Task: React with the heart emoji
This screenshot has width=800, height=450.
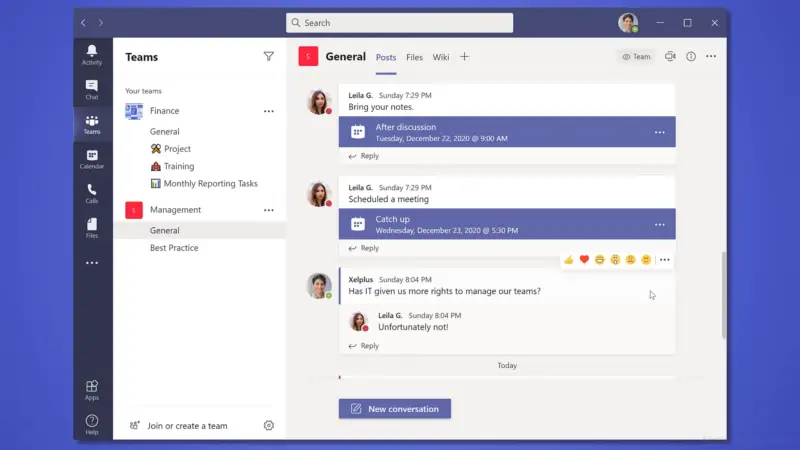Action: point(584,260)
